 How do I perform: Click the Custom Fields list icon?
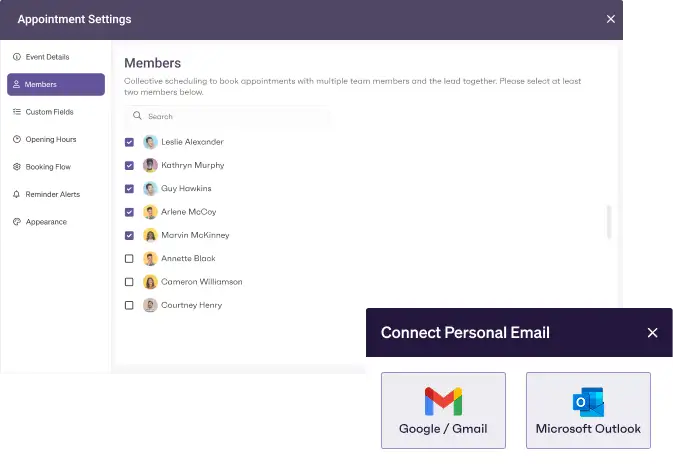(x=17, y=112)
